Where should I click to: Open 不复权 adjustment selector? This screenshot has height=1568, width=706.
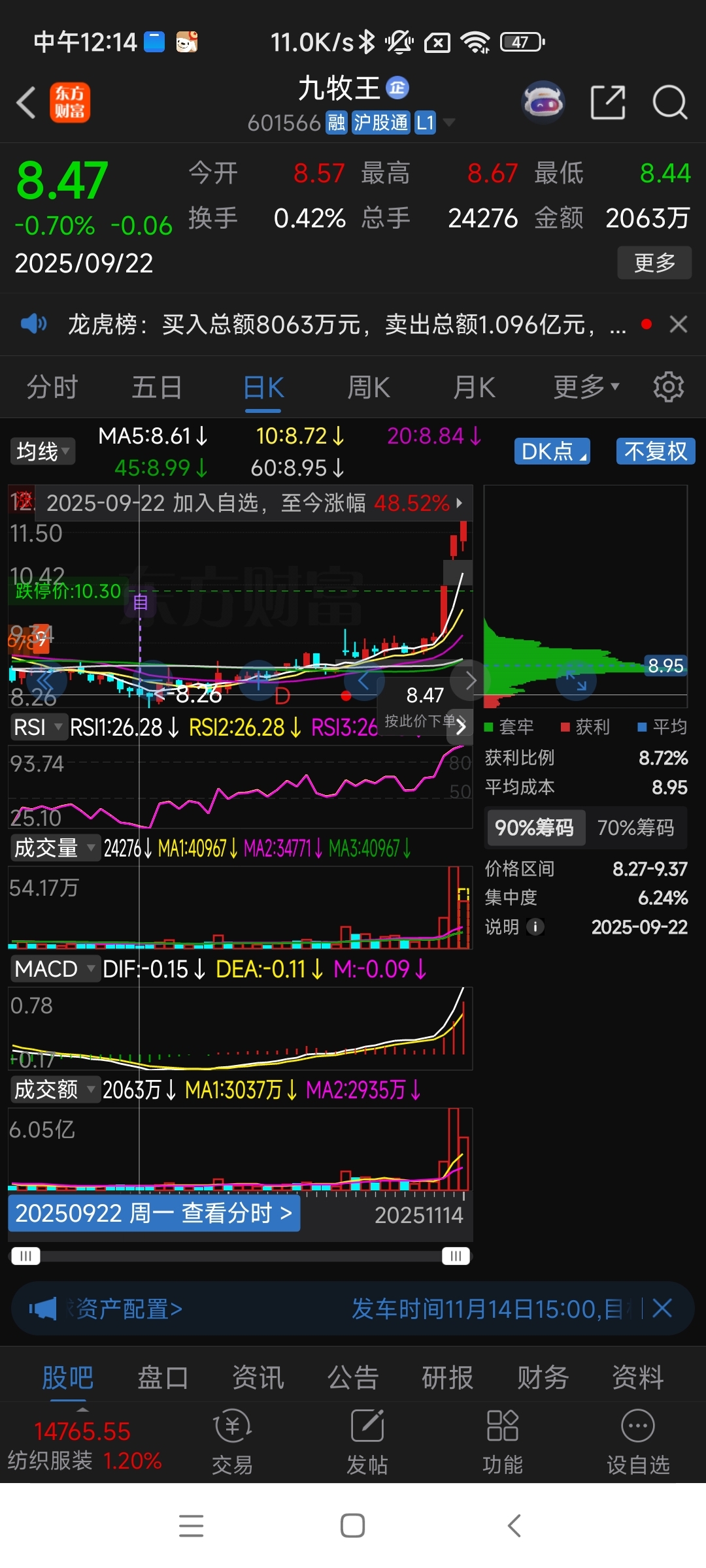point(656,451)
